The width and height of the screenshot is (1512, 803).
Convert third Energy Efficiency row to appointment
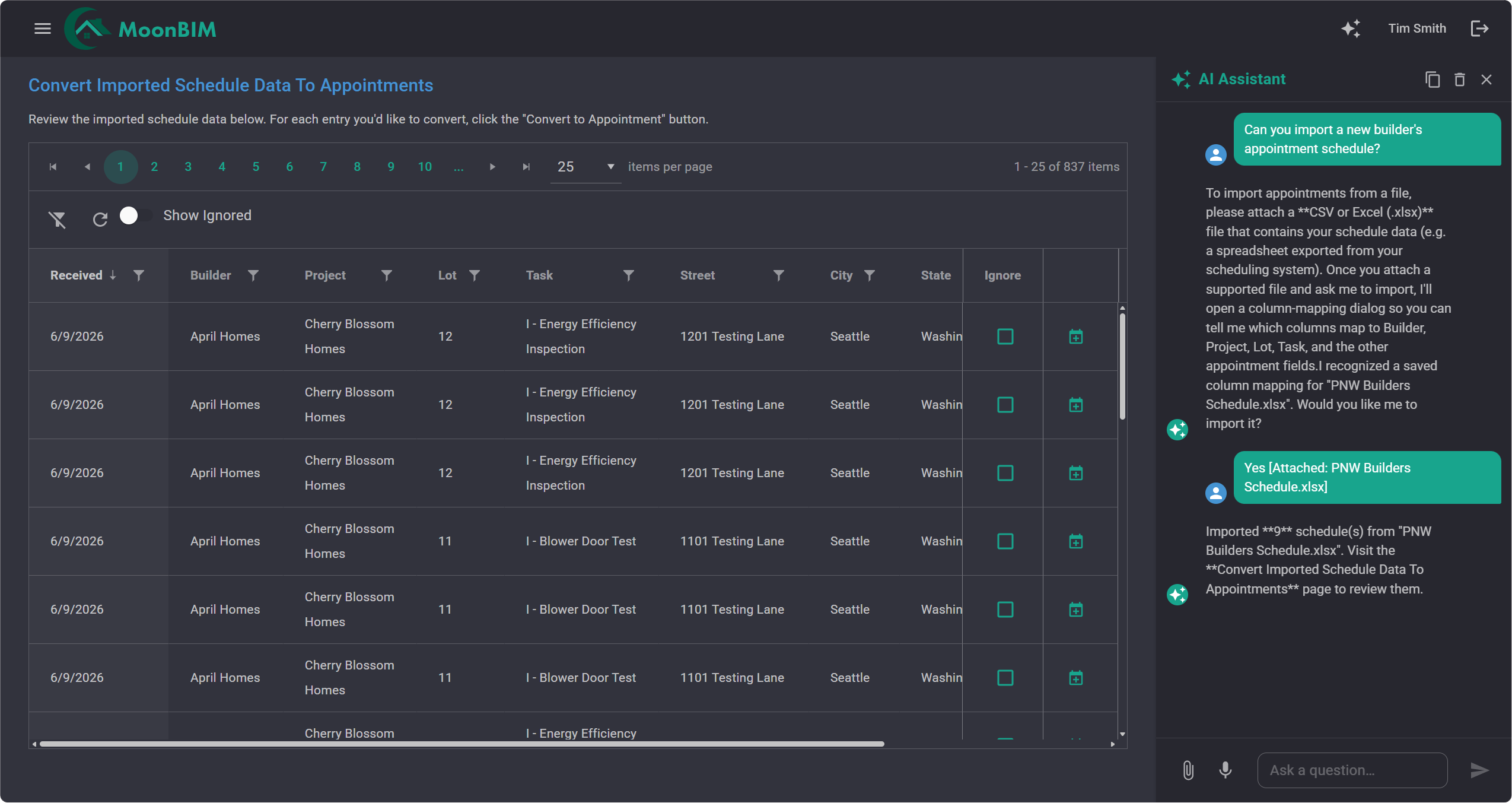(x=1076, y=473)
